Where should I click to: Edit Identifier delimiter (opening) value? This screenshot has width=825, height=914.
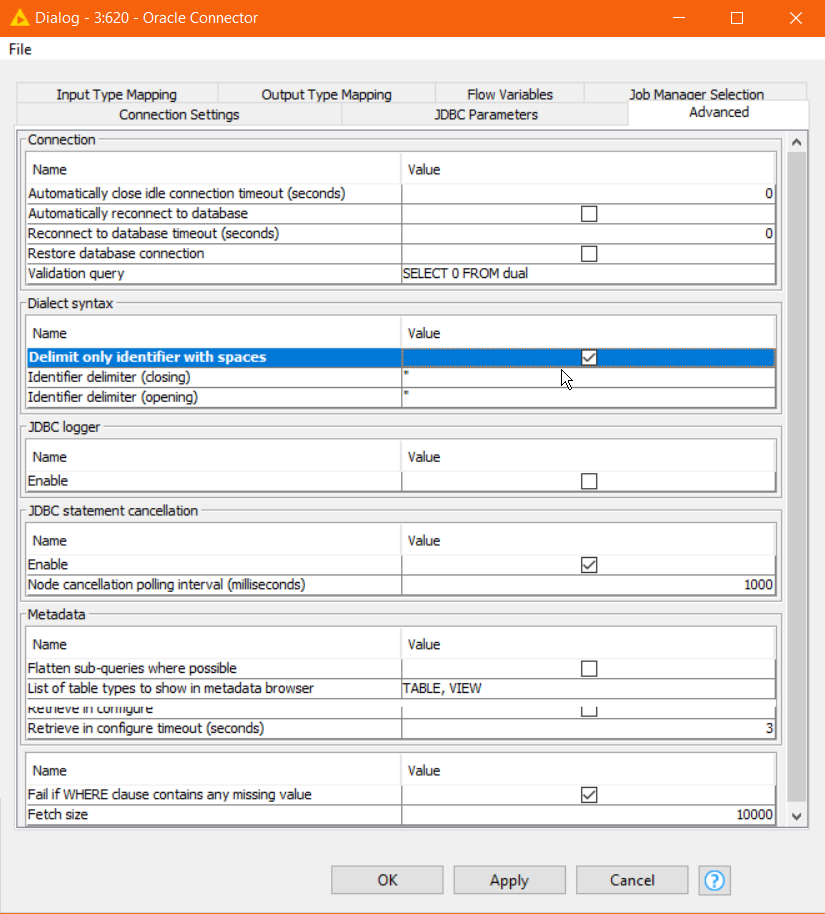[588, 397]
